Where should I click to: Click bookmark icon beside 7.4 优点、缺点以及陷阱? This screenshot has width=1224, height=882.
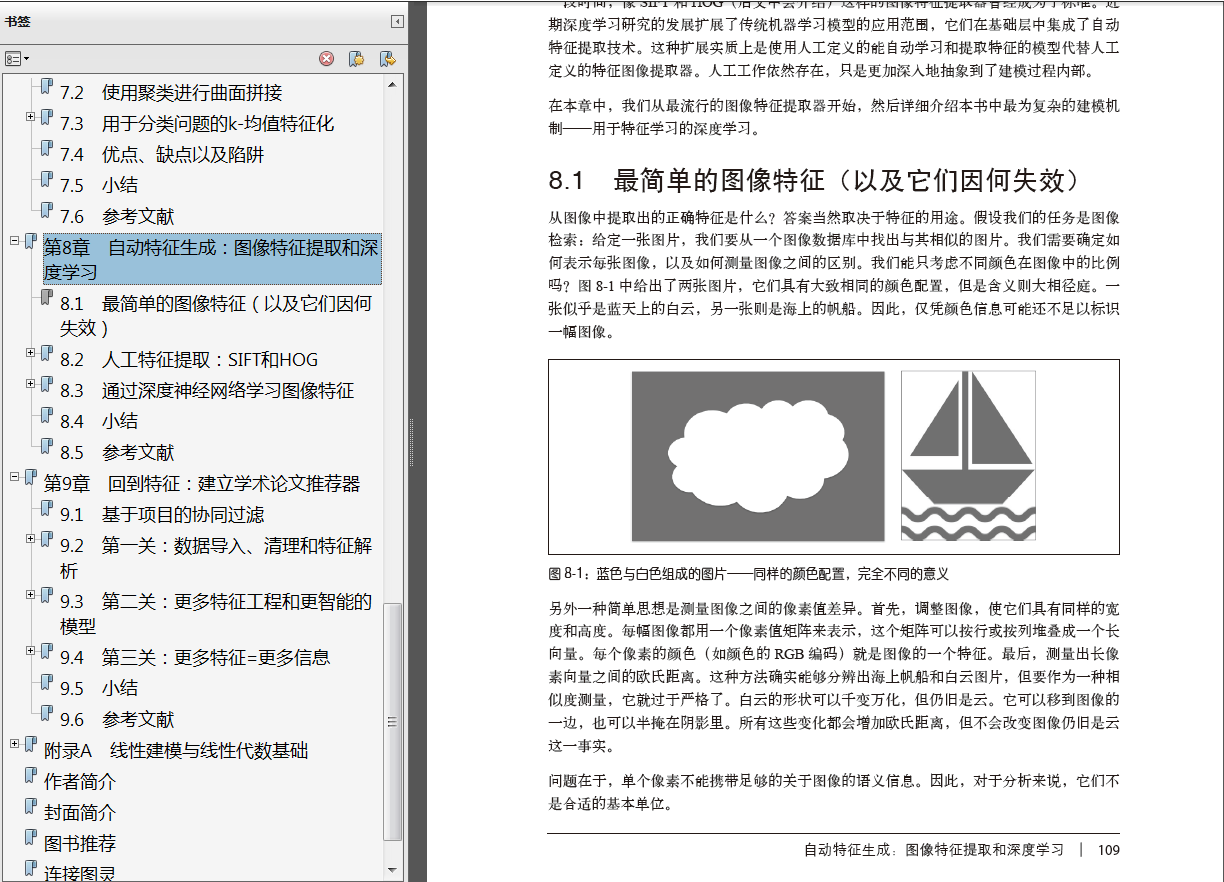click(x=46, y=149)
